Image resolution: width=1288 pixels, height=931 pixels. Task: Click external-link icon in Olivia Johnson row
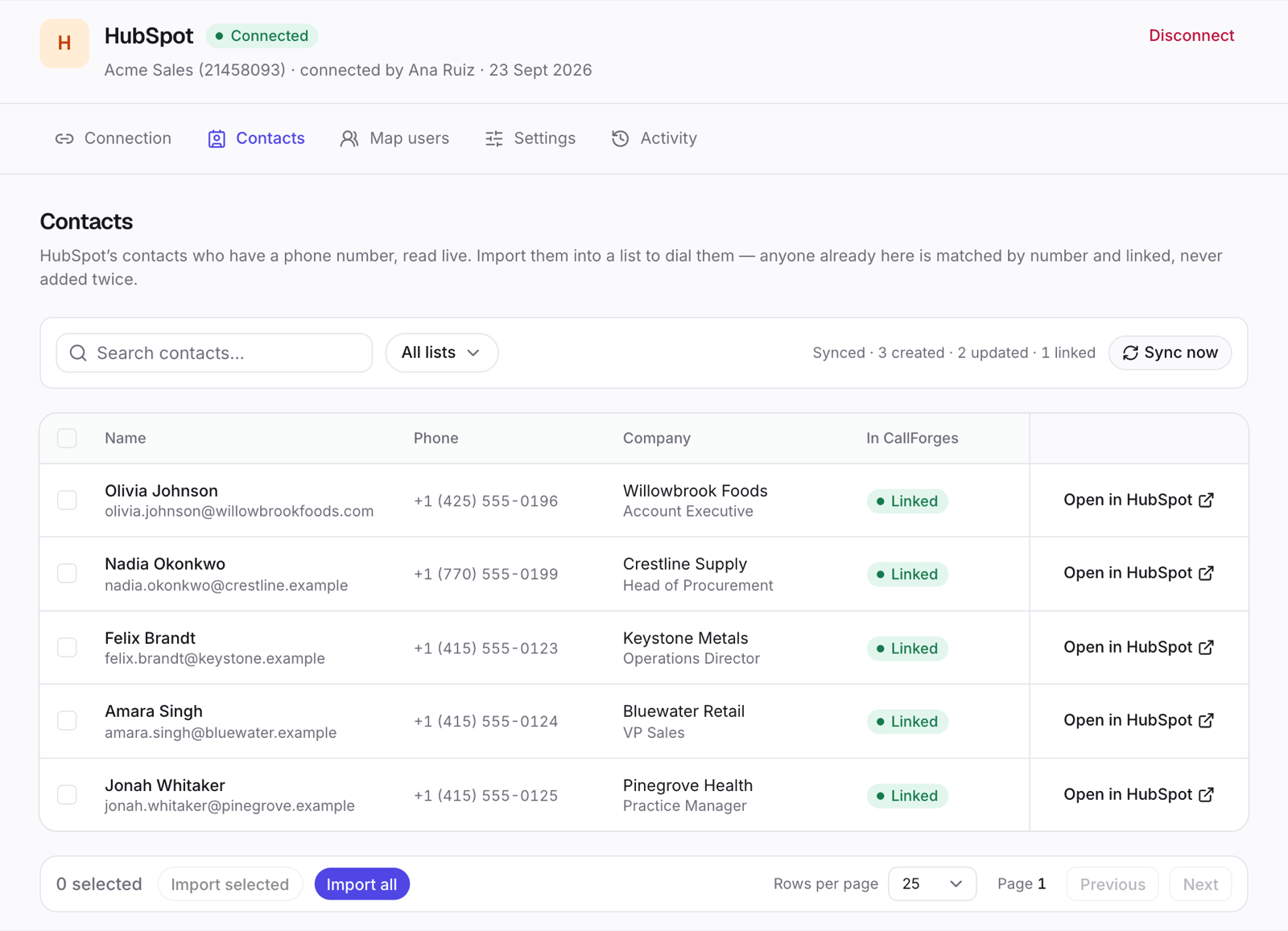coord(1206,501)
